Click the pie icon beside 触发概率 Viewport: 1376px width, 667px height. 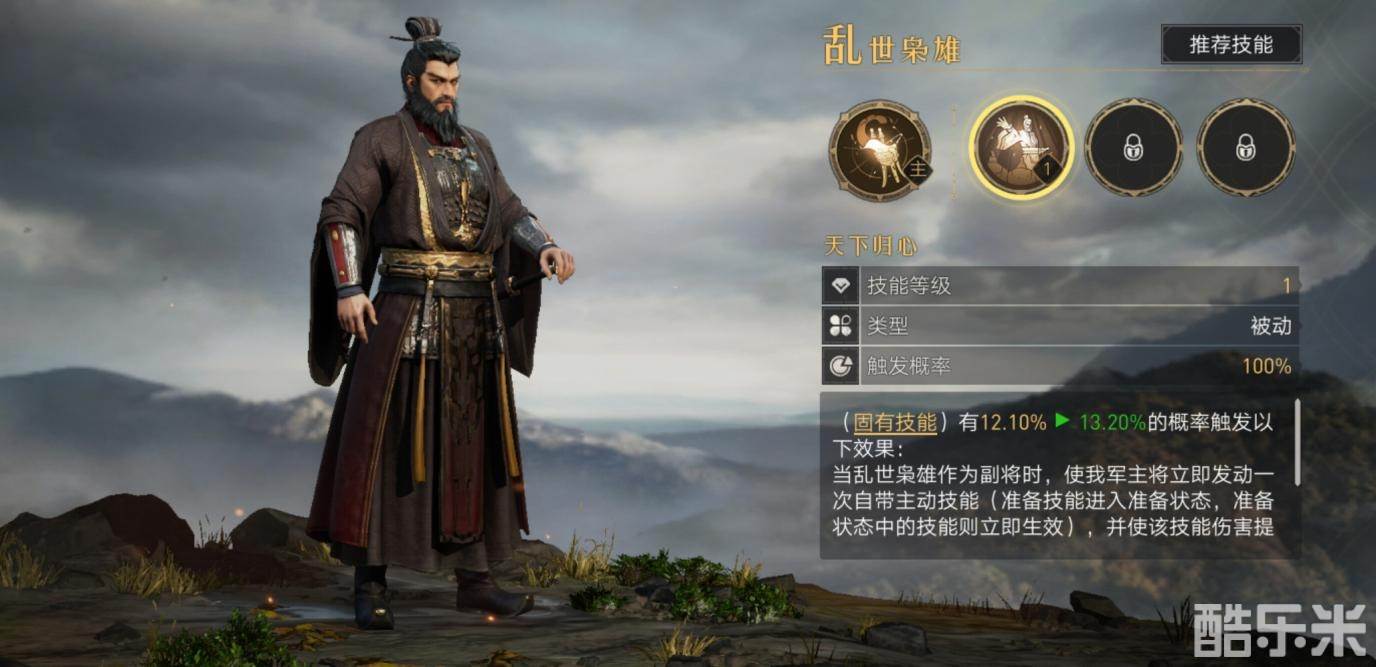839,366
